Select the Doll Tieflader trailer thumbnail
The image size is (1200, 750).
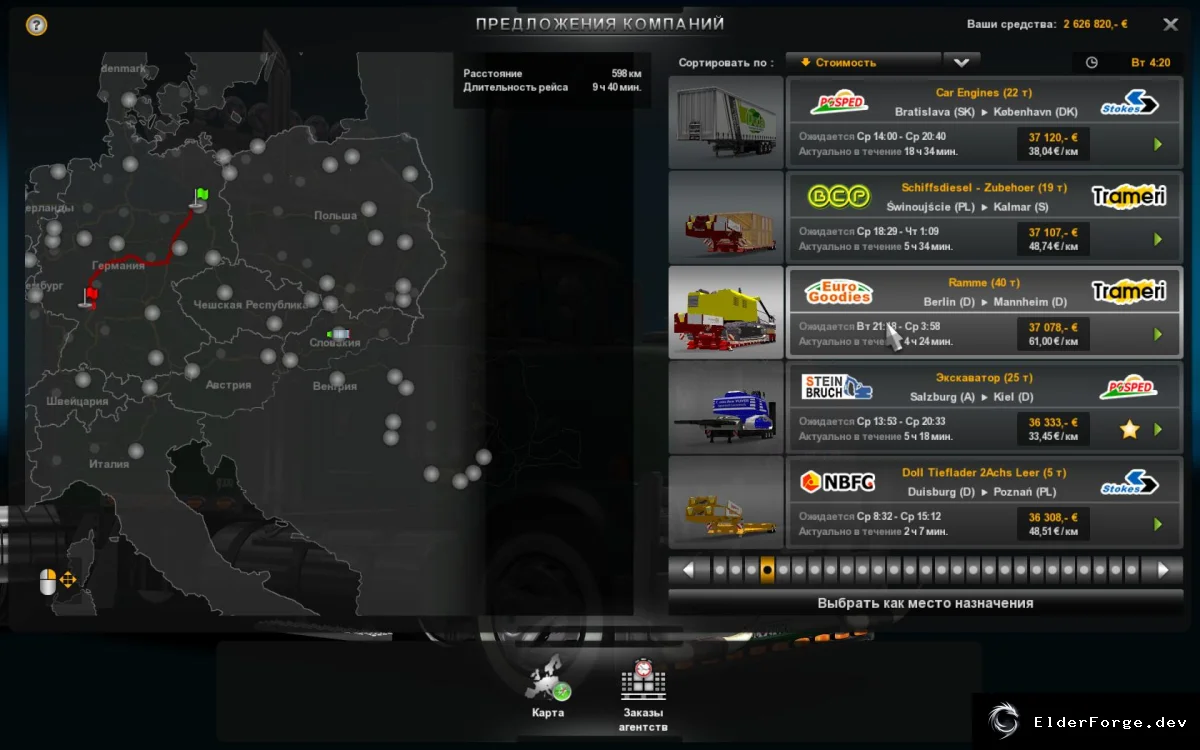(726, 502)
